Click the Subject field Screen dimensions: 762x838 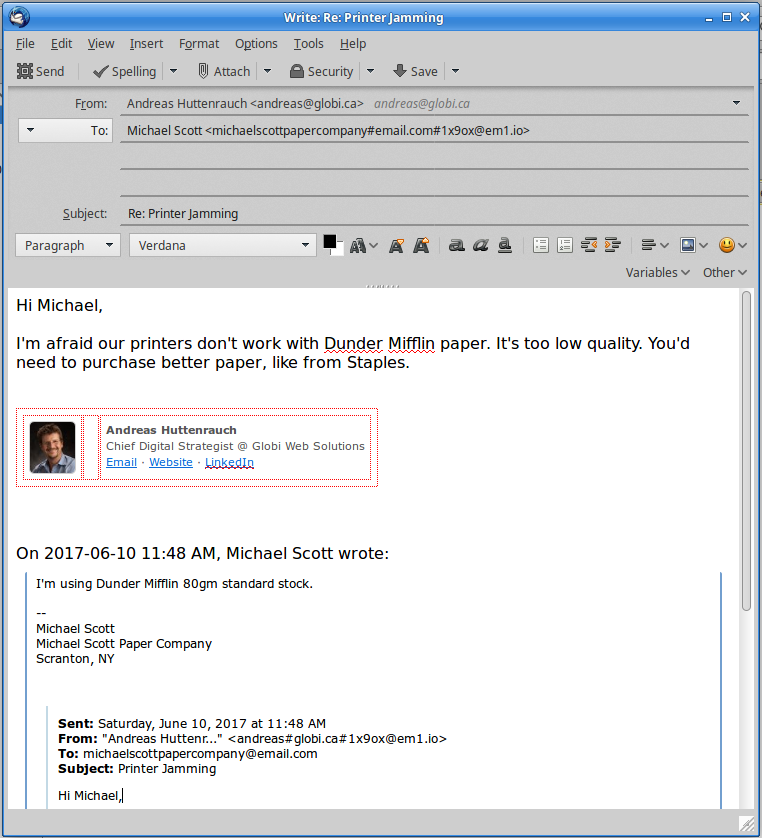click(x=434, y=213)
